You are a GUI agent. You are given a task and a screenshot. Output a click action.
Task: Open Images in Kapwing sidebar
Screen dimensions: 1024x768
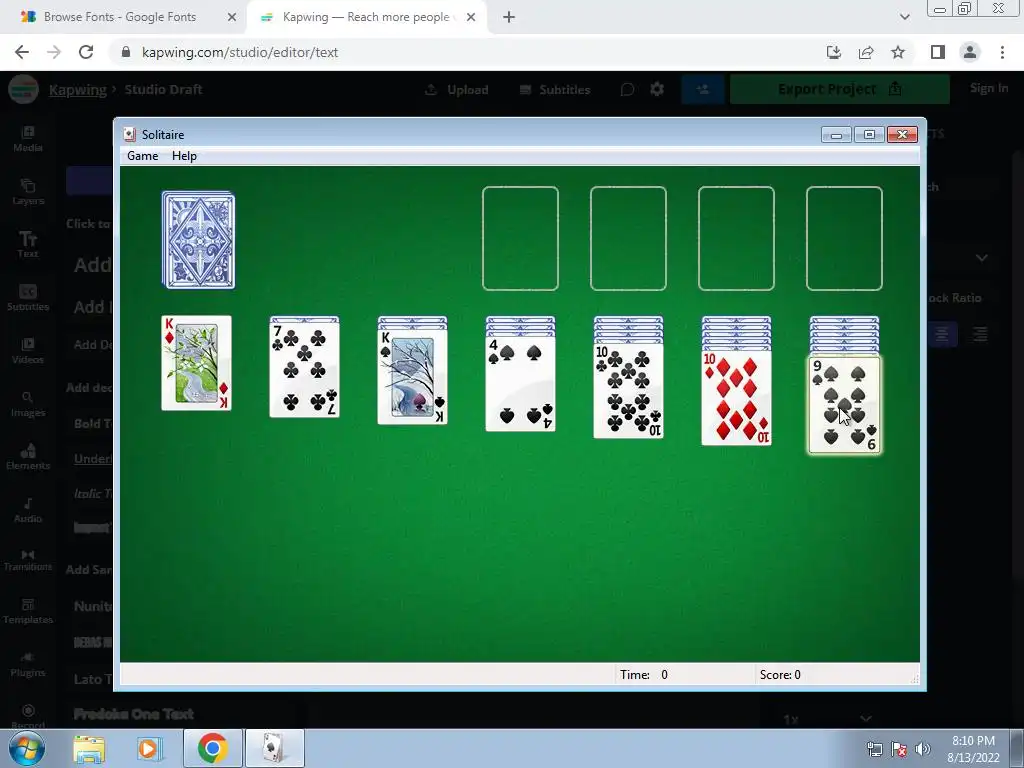coord(27,404)
